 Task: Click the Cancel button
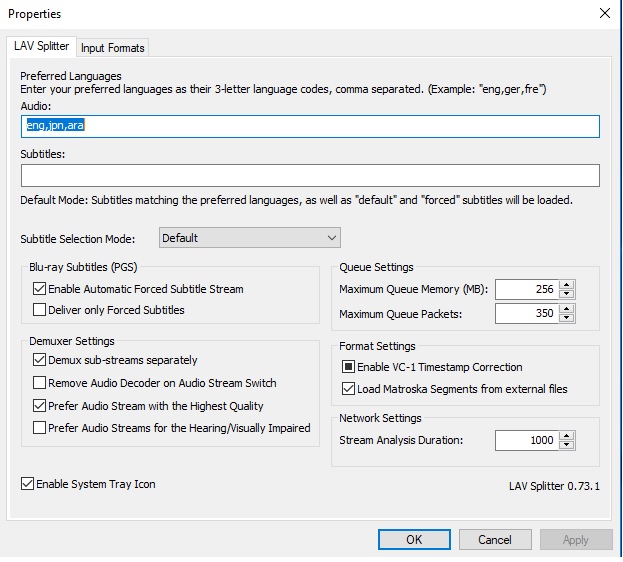point(494,540)
